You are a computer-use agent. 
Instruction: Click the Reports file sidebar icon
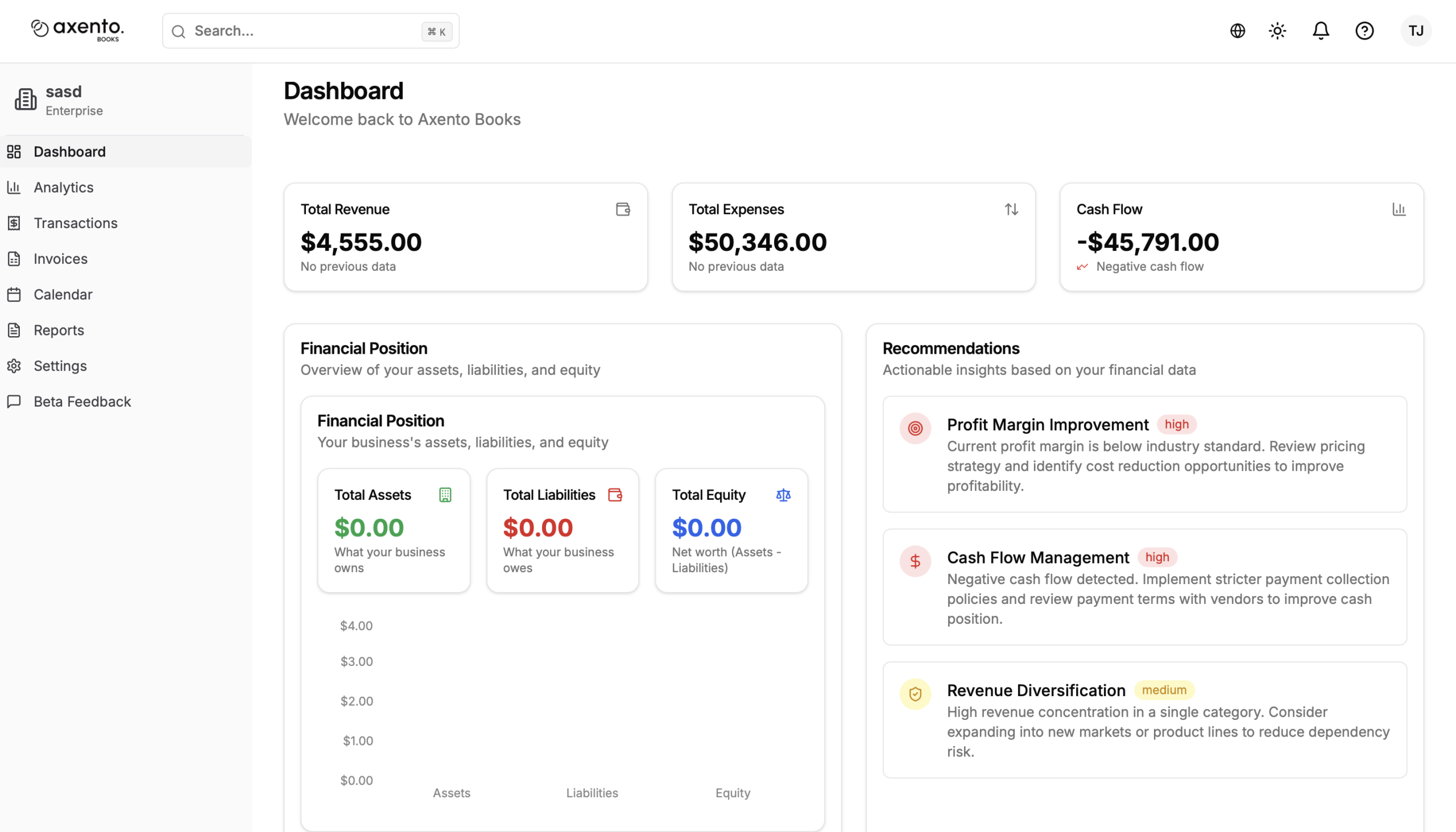(x=14, y=330)
